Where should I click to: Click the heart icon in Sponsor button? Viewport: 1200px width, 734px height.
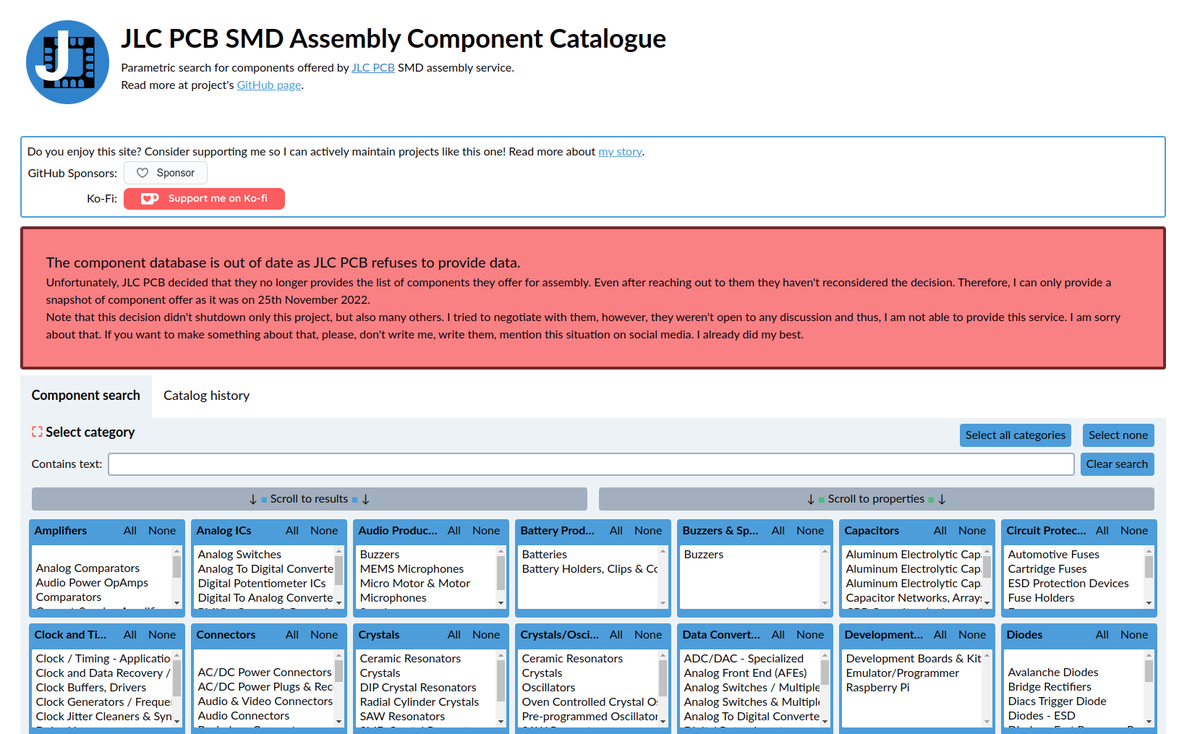coord(142,173)
